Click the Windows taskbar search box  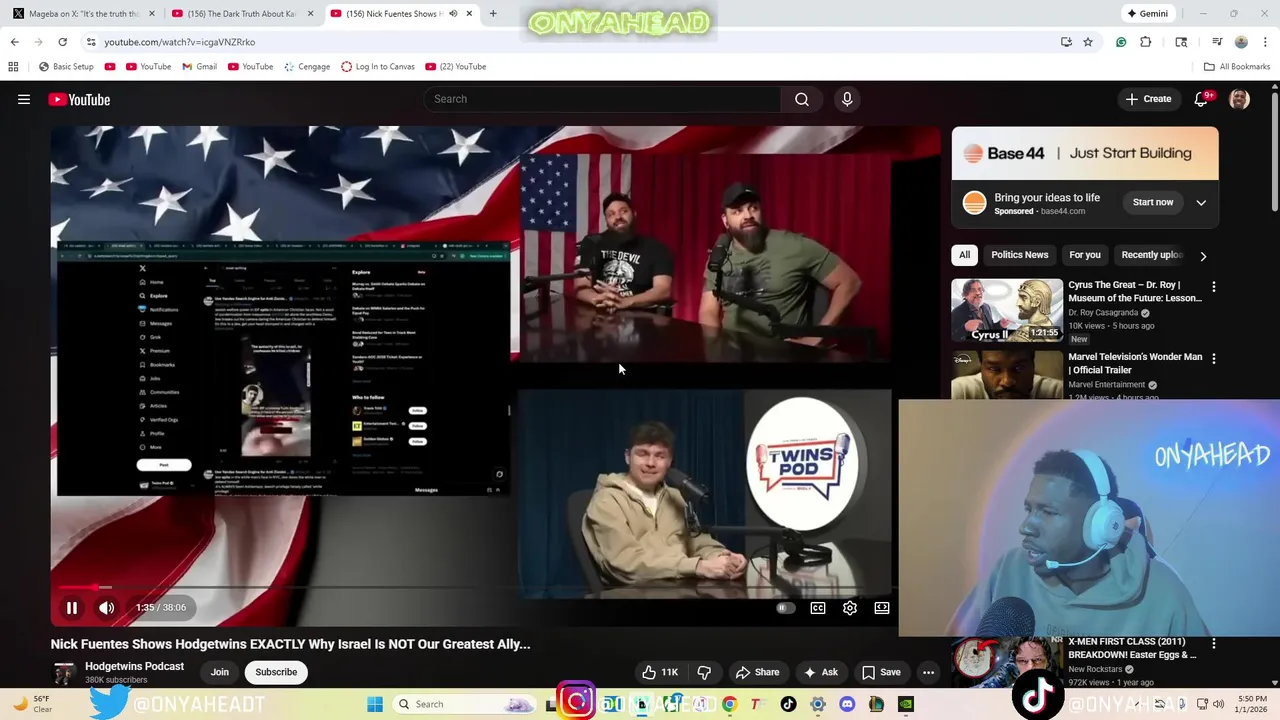tap(465, 704)
